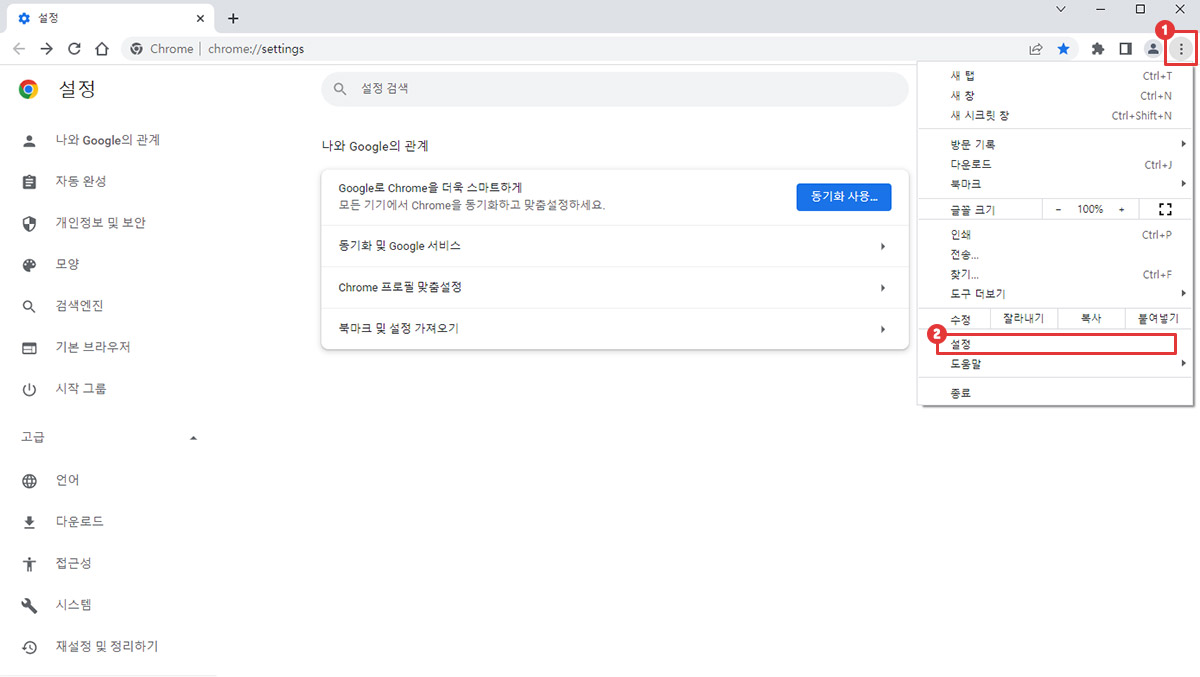Viewport: 1200px width, 677px height.
Task: Open the Extensions puzzle piece icon
Action: click(1097, 49)
